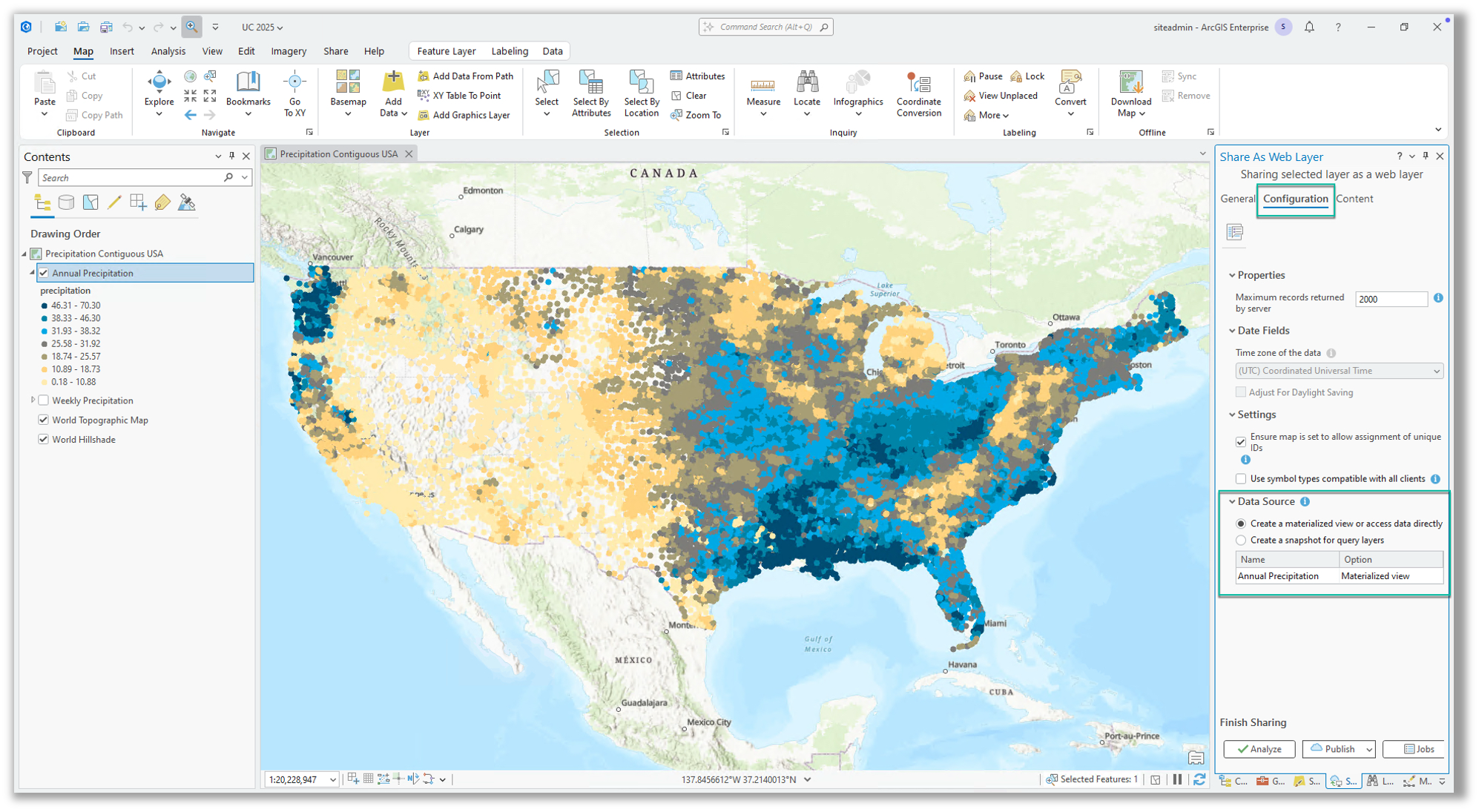Open the Imagery ribbon tab

[288, 51]
